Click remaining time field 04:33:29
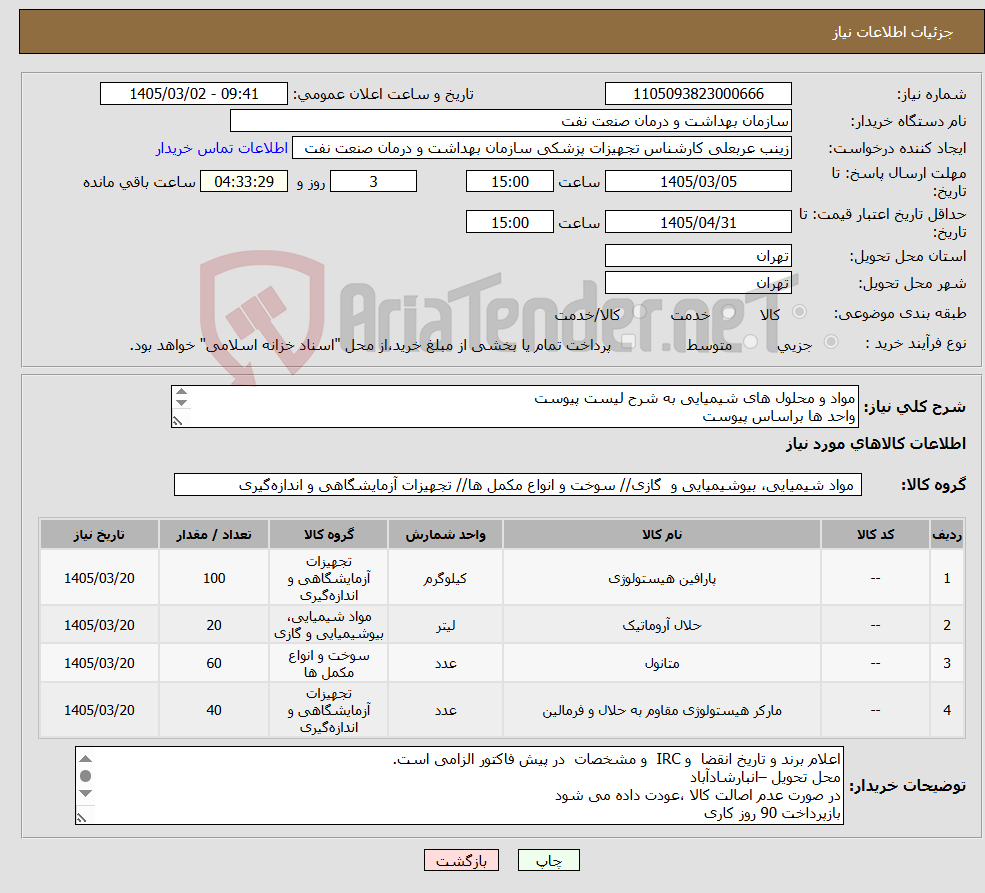 coord(244,181)
